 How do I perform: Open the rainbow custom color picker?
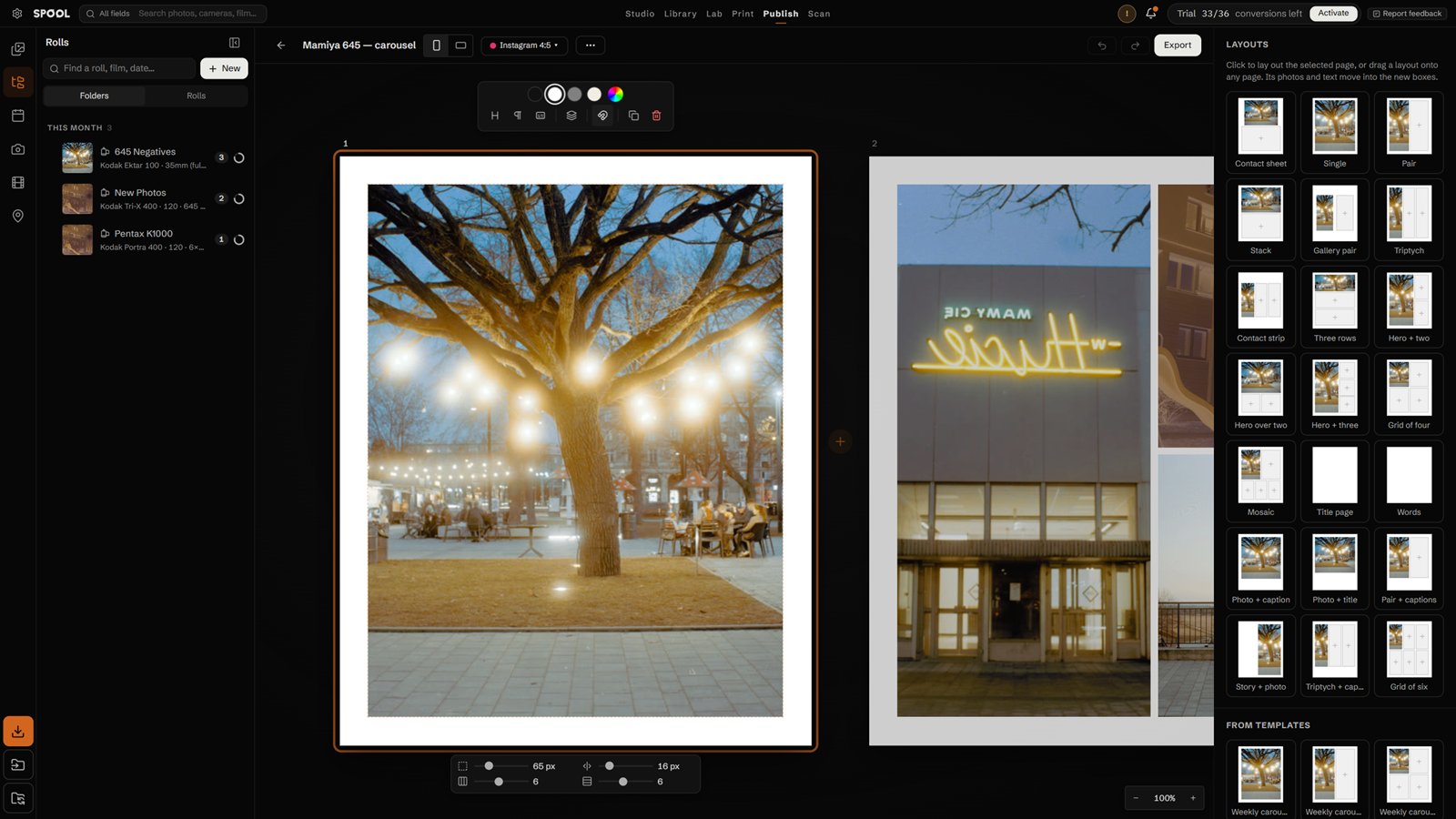615,95
